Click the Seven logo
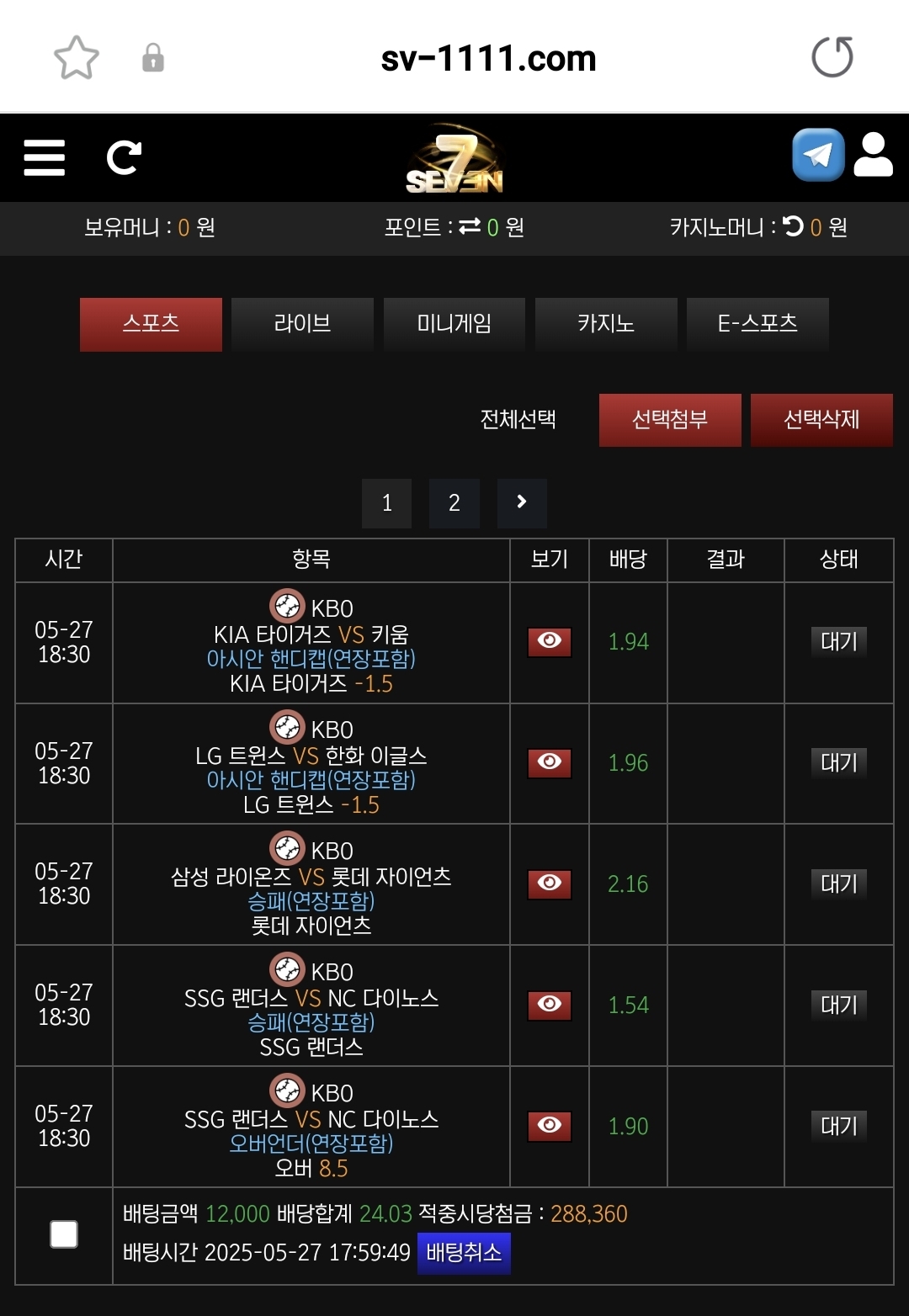The height and width of the screenshot is (1316, 909). coord(454,159)
